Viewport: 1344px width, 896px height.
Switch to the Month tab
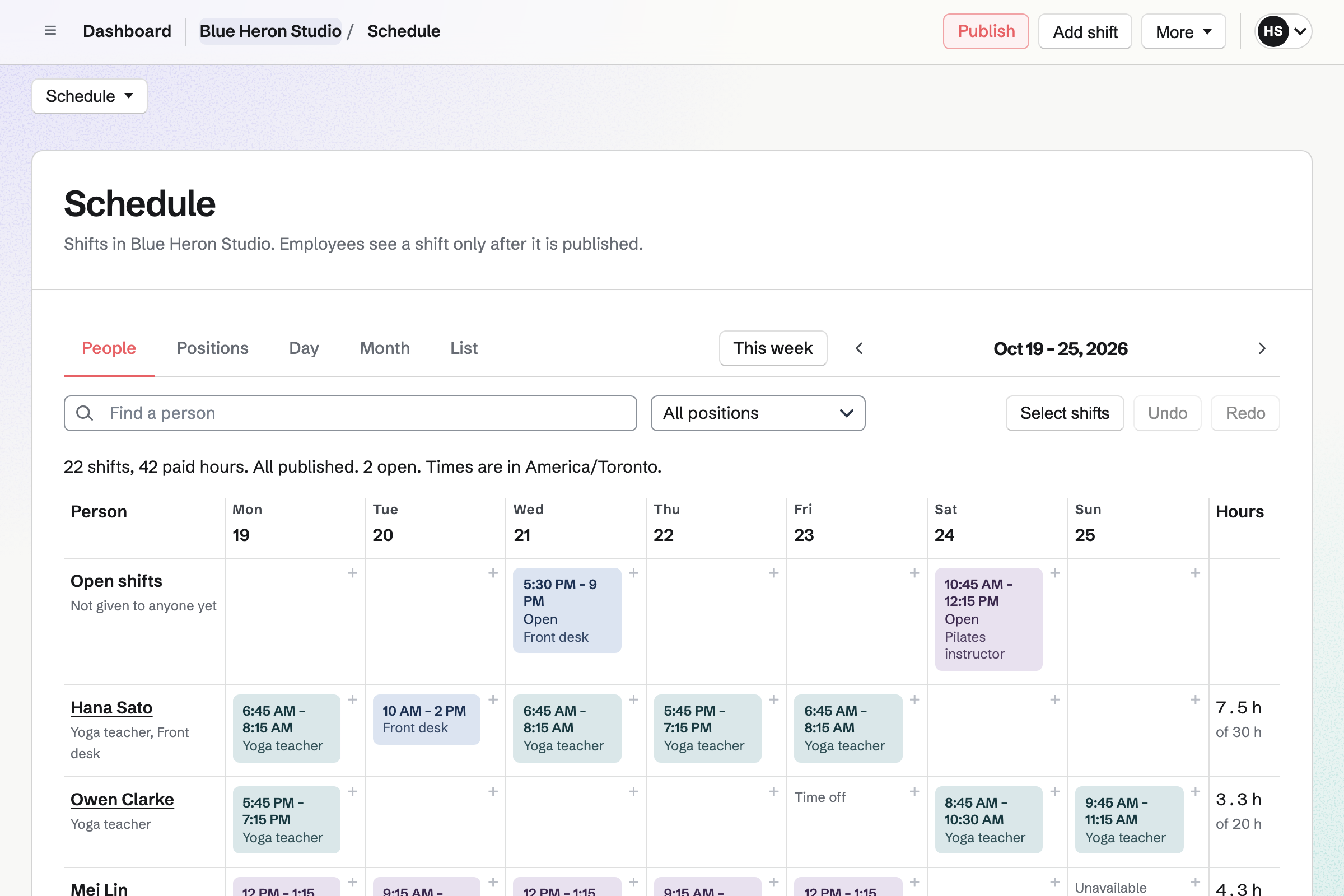(385, 348)
